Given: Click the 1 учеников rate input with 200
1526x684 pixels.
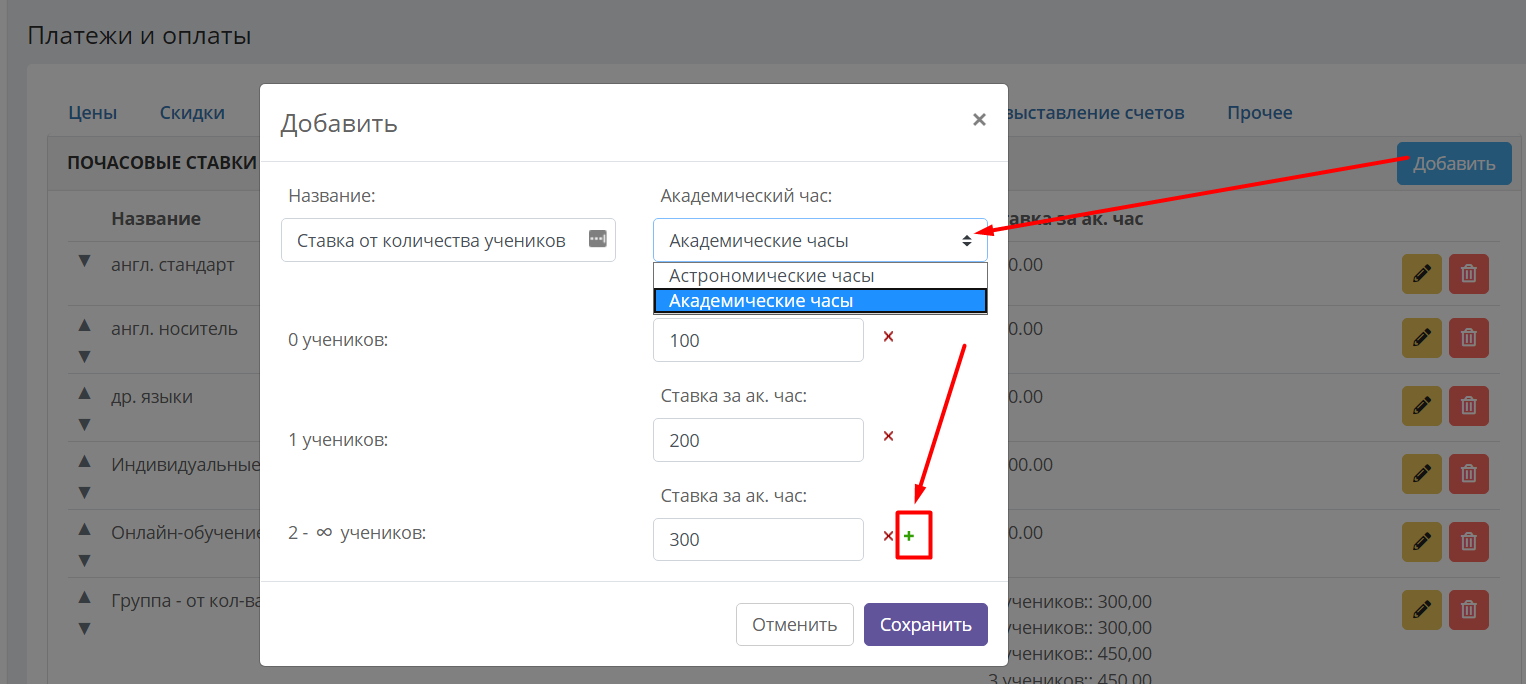Looking at the screenshot, I should point(758,440).
